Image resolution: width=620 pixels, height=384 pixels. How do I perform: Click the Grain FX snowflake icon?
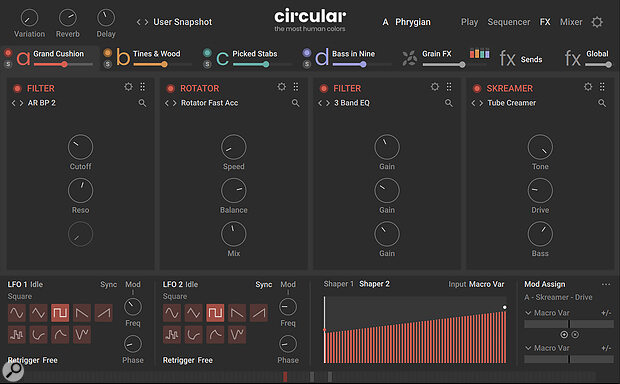click(x=410, y=58)
